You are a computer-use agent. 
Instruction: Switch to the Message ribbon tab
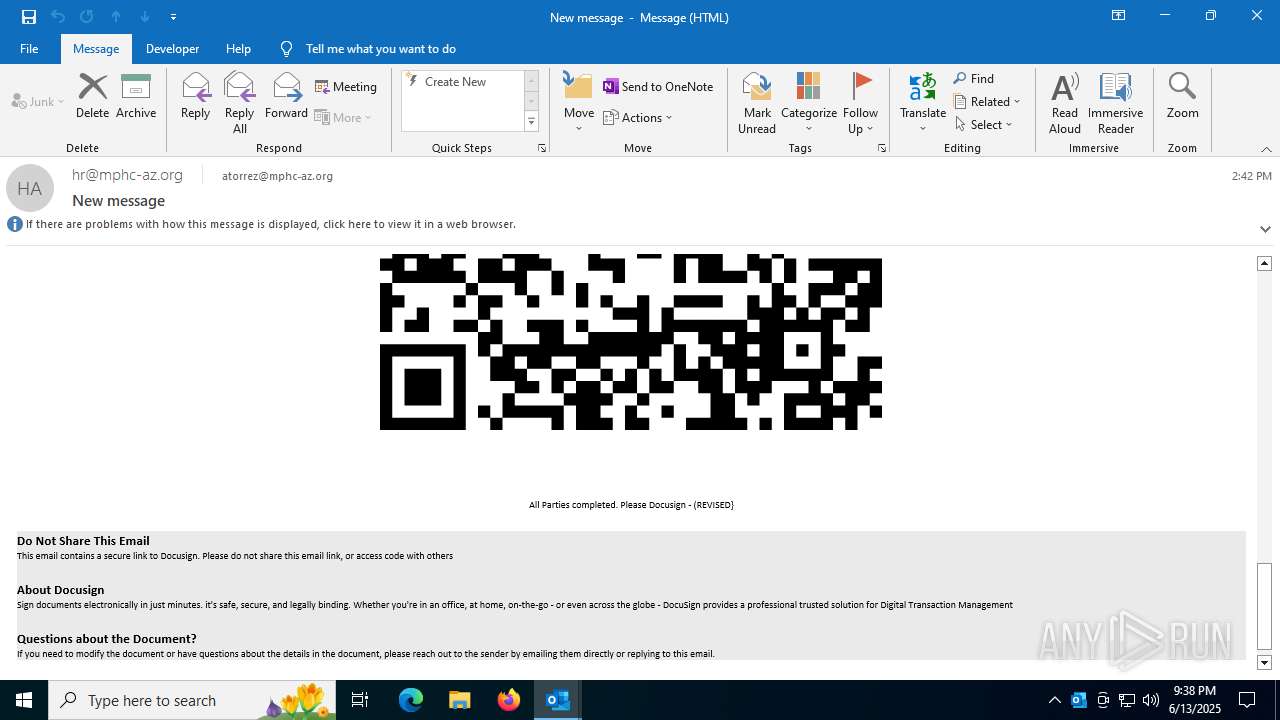coord(96,48)
